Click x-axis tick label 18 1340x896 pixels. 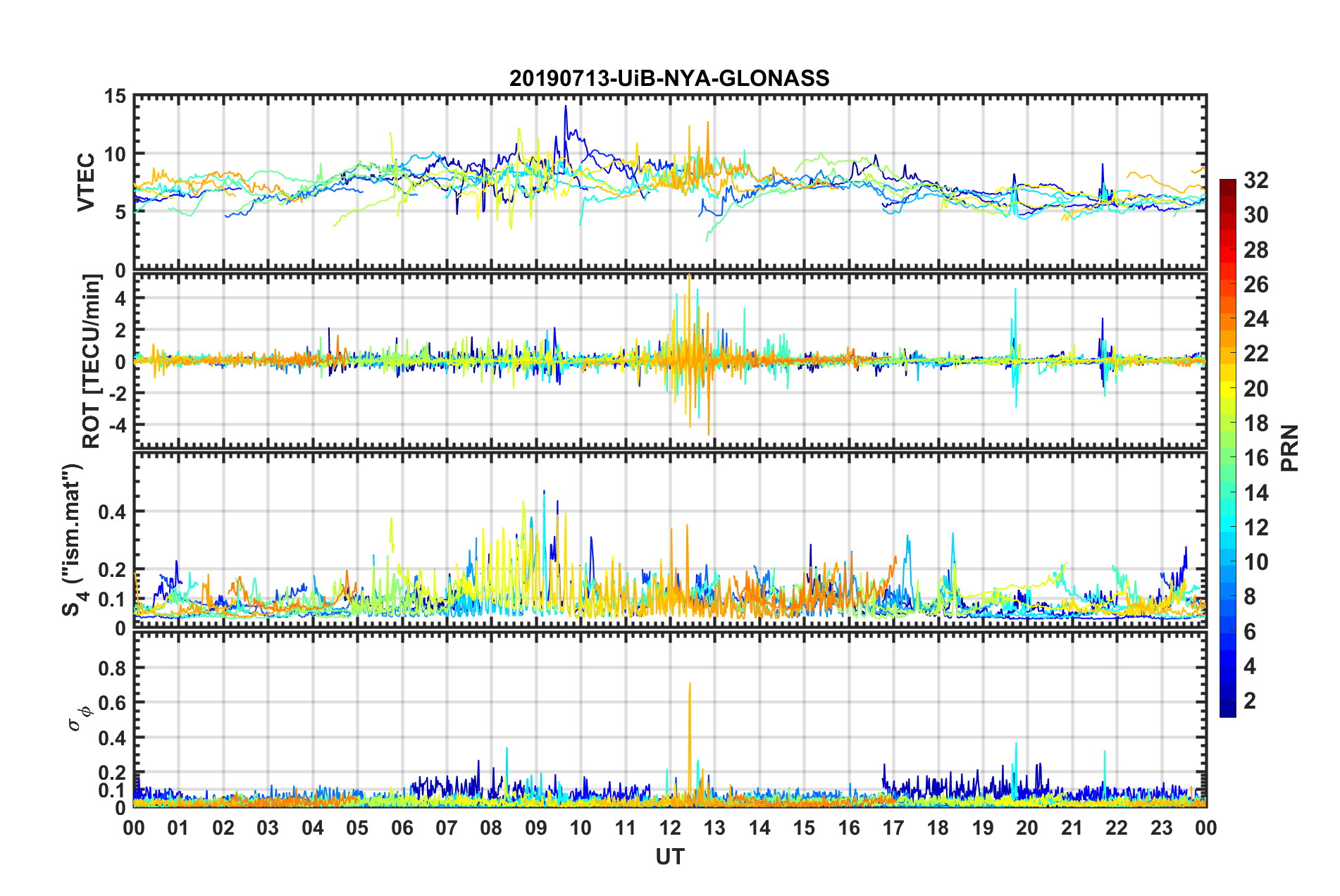pos(938,828)
